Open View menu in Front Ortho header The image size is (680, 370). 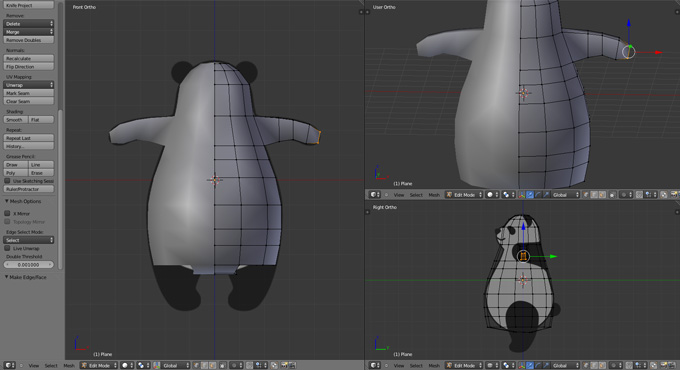(x=33, y=365)
